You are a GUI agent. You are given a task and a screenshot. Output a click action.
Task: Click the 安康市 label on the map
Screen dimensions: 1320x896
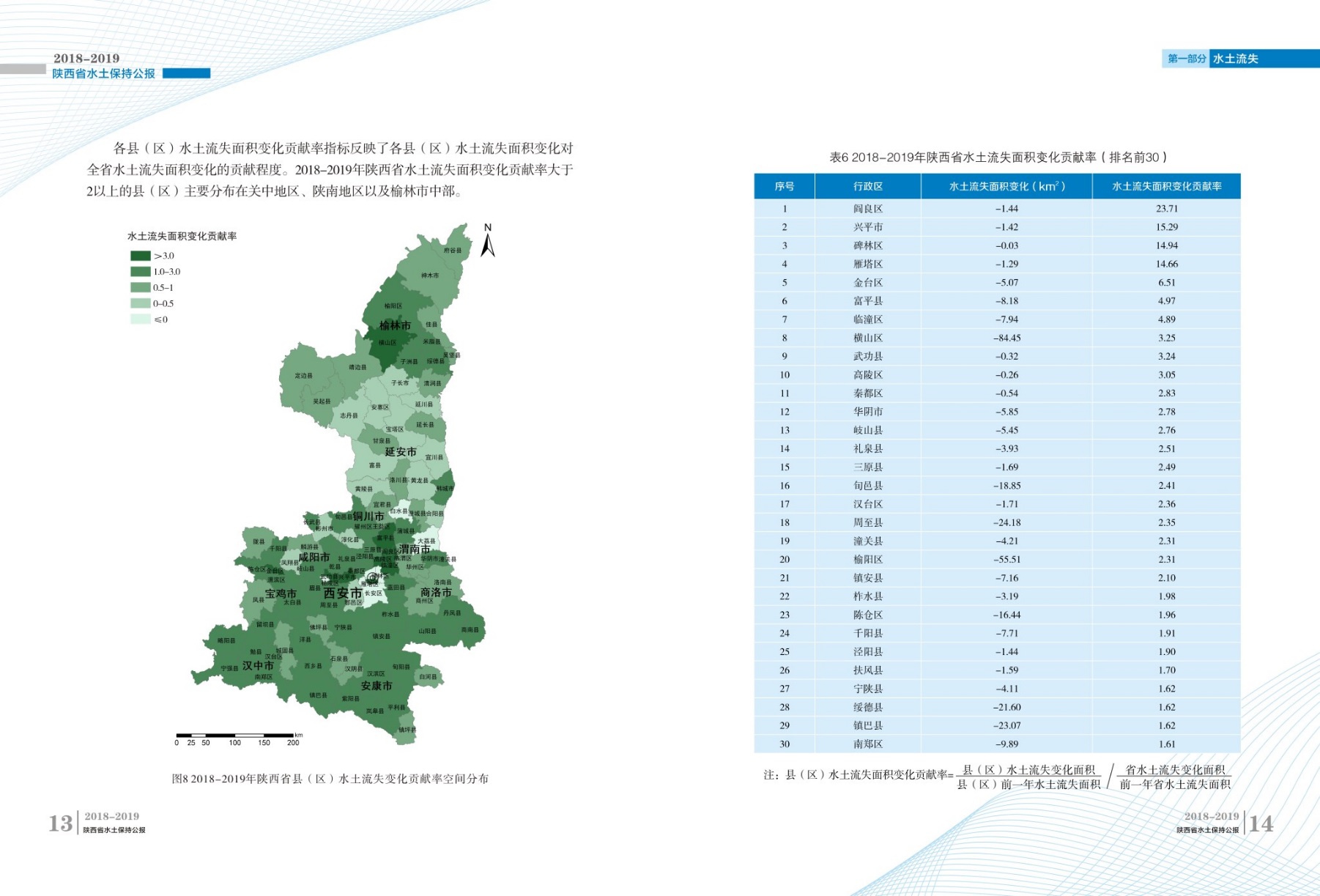click(377, 686)
